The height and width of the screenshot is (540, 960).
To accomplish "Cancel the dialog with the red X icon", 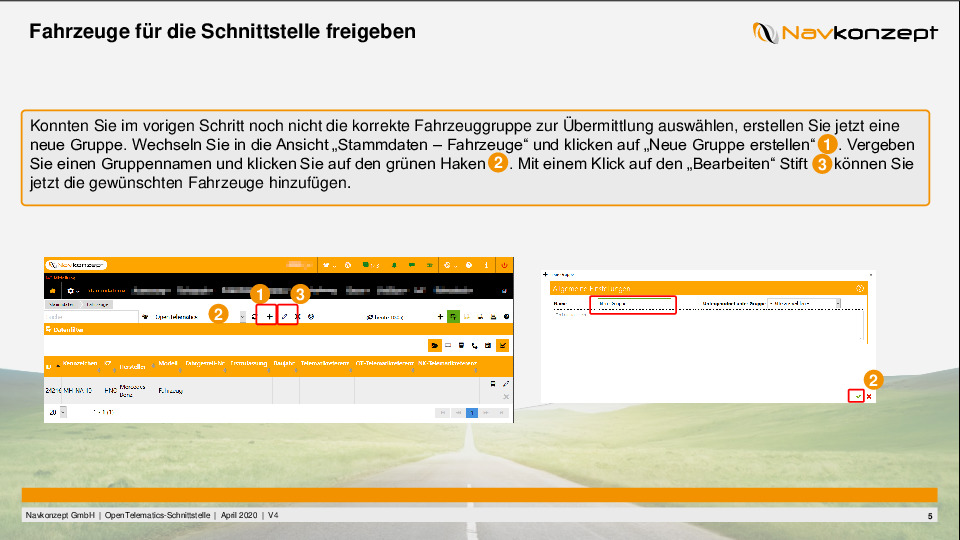I will pyautogui.click(x=869, y=397).
